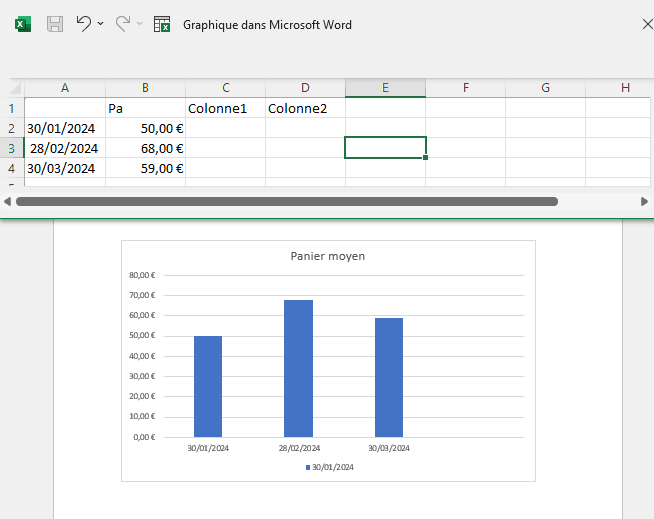This screenshot has height=519, width=654.
Task: Undo the last action
Action: click(84, 24)
